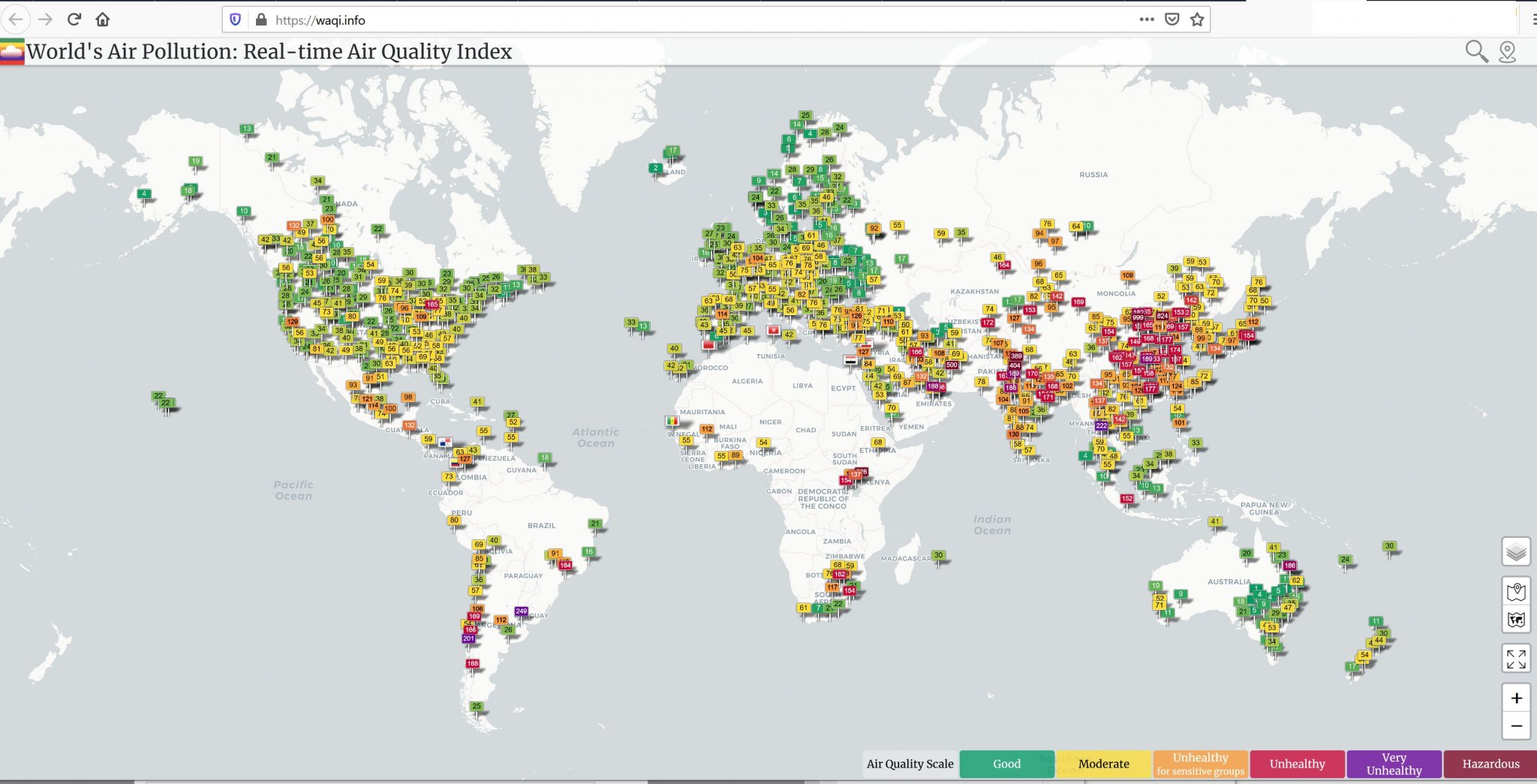Click the Very Unhealthy purple legend
1537x784 pixels.
pyautogui.click(x=1394, y=764)
